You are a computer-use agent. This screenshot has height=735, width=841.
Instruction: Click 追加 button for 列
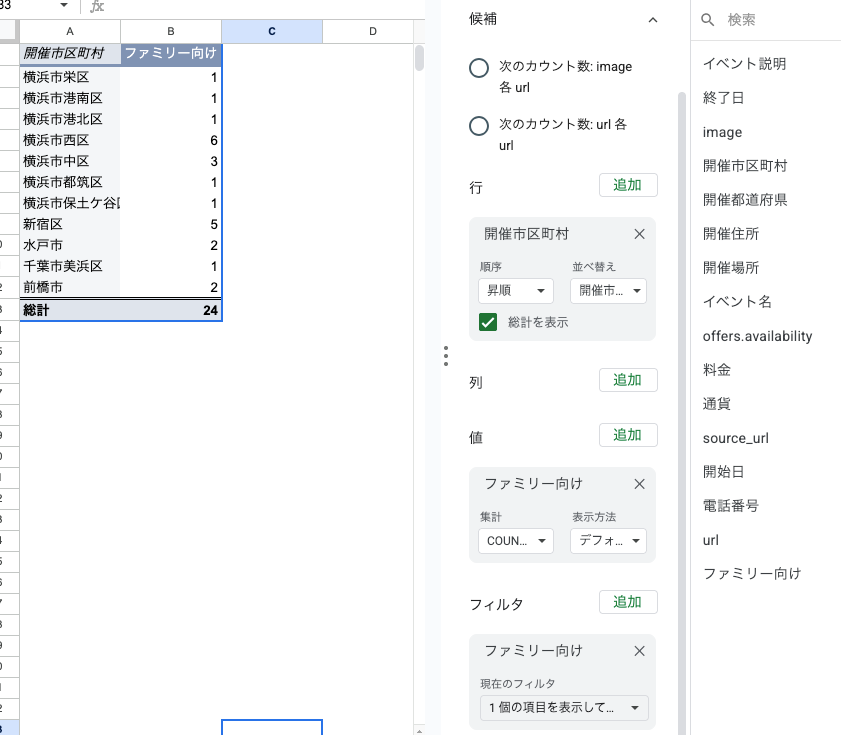tap(627, 380)
